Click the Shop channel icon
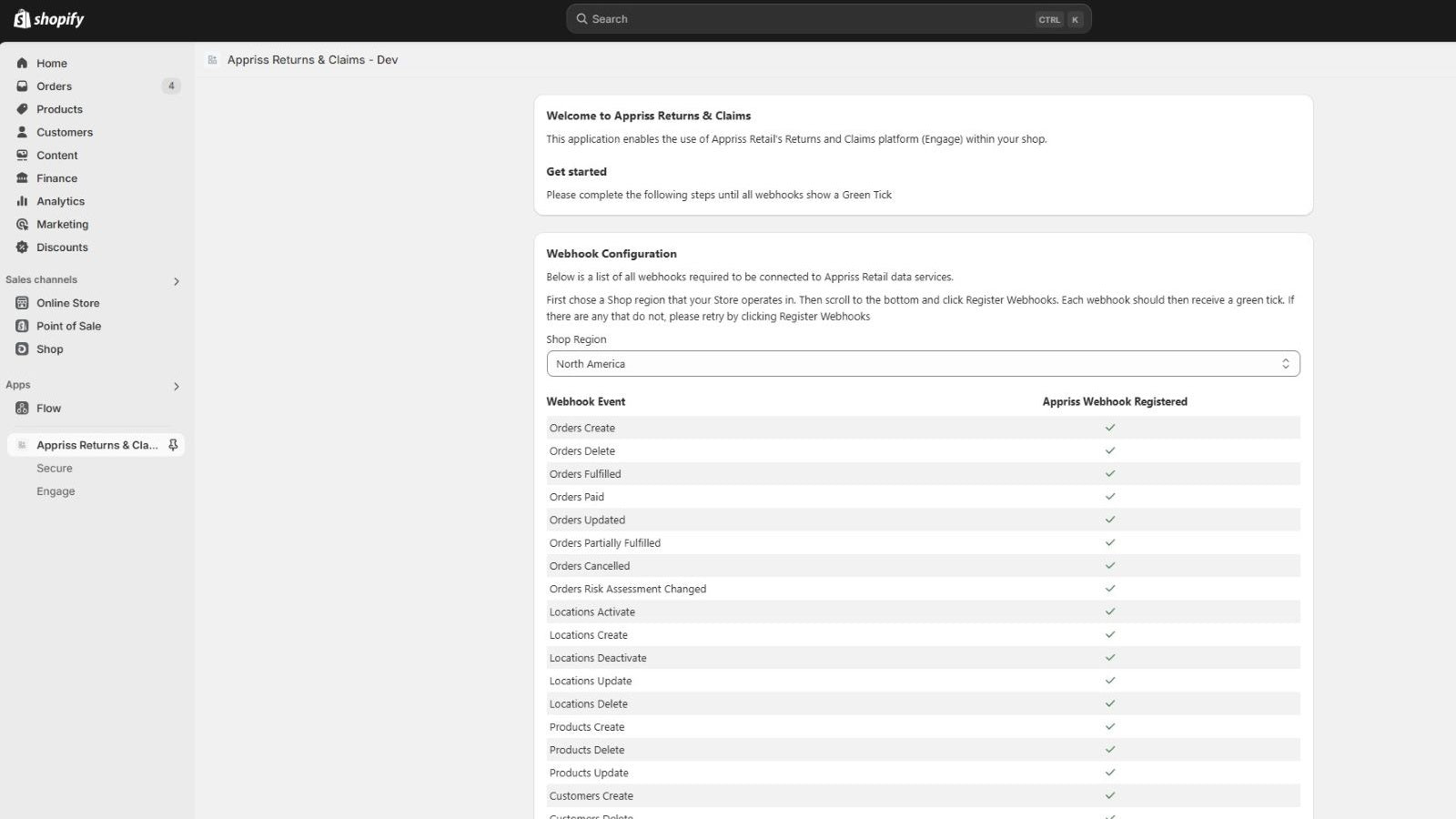Viewport: 1456px width, 819px height. 22,349
